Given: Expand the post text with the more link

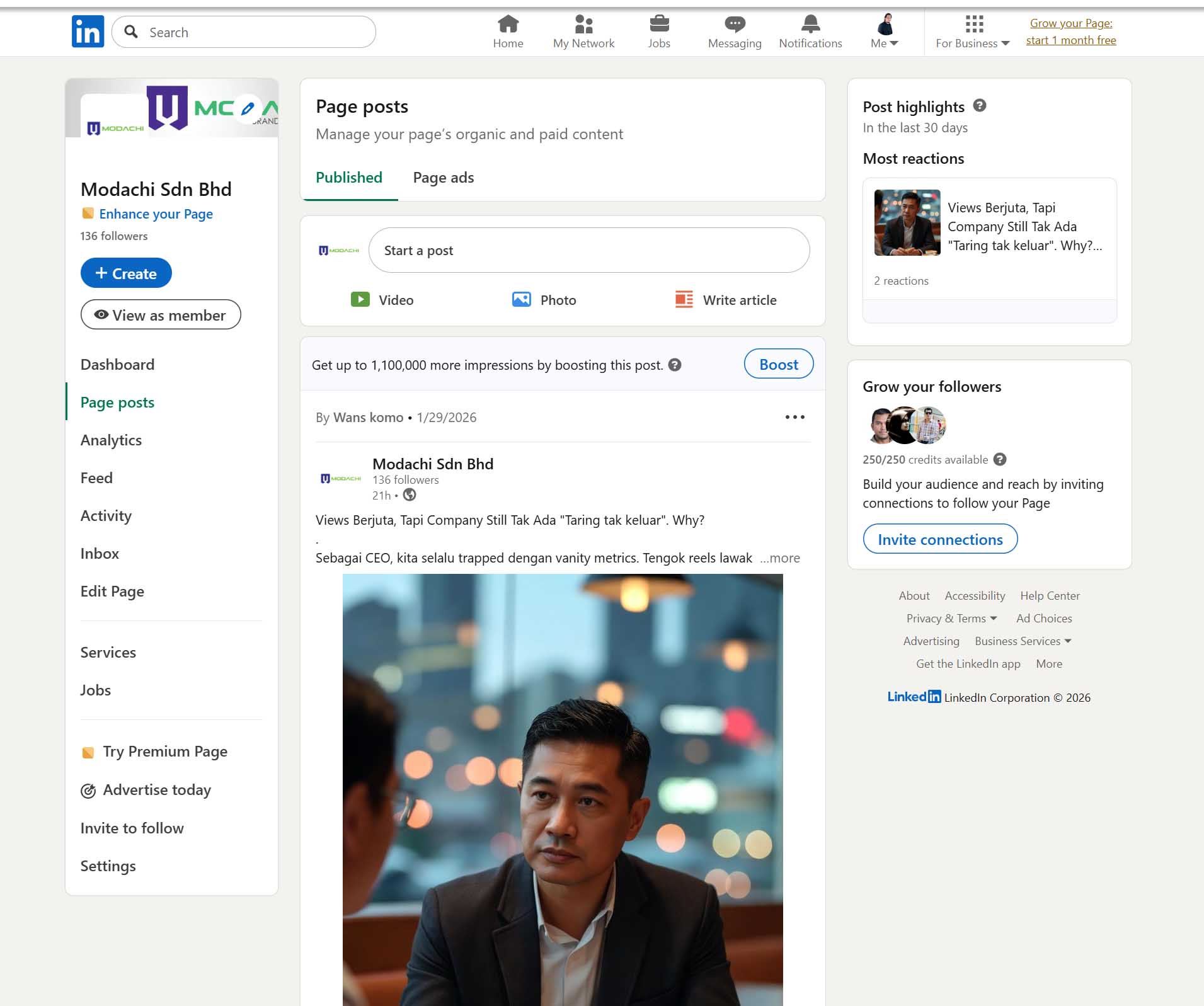Looking at the screenshot, I should point(780,558).
